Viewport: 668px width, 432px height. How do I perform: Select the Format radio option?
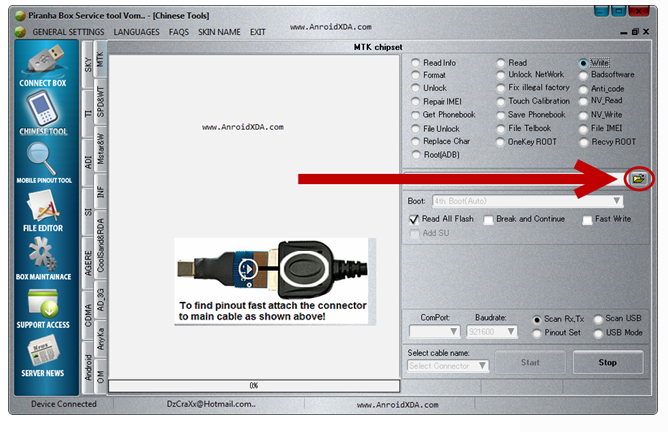click(x=415, y=75)
